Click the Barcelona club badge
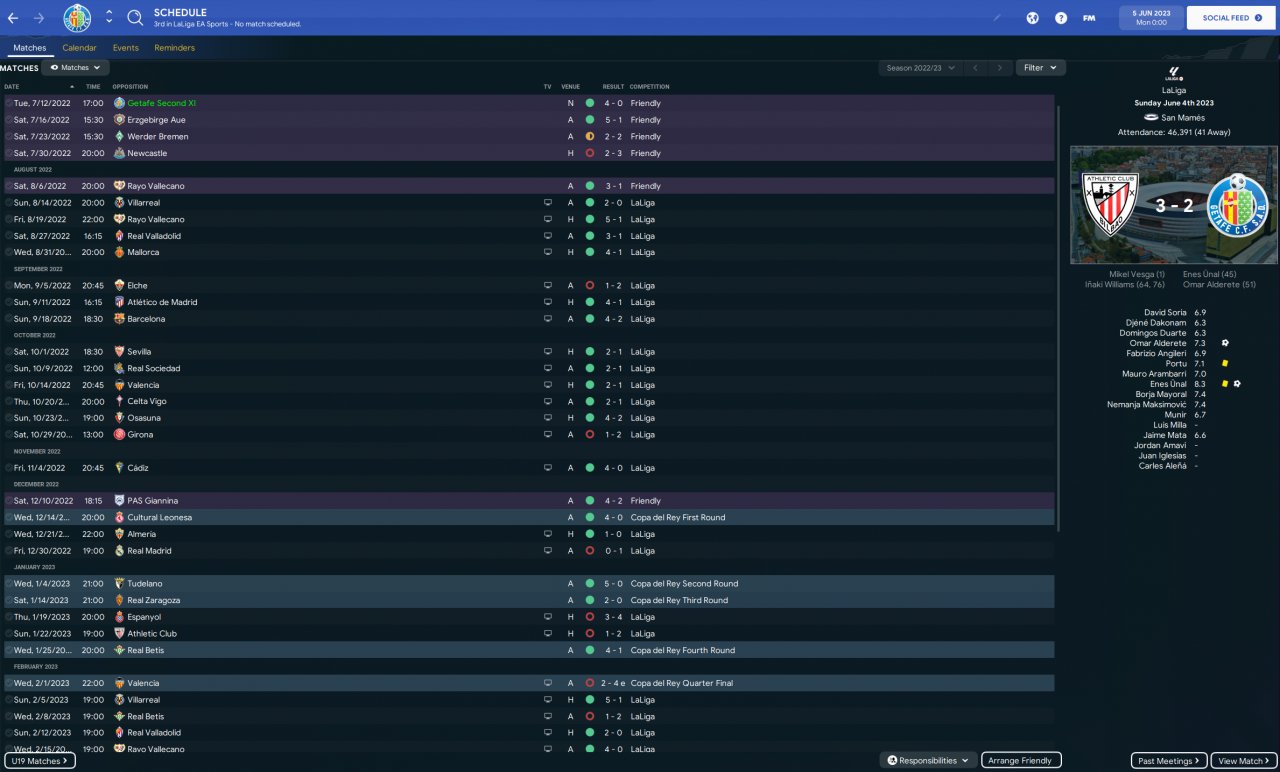Viewport: 1280px width, 772px height. [119, 319]
